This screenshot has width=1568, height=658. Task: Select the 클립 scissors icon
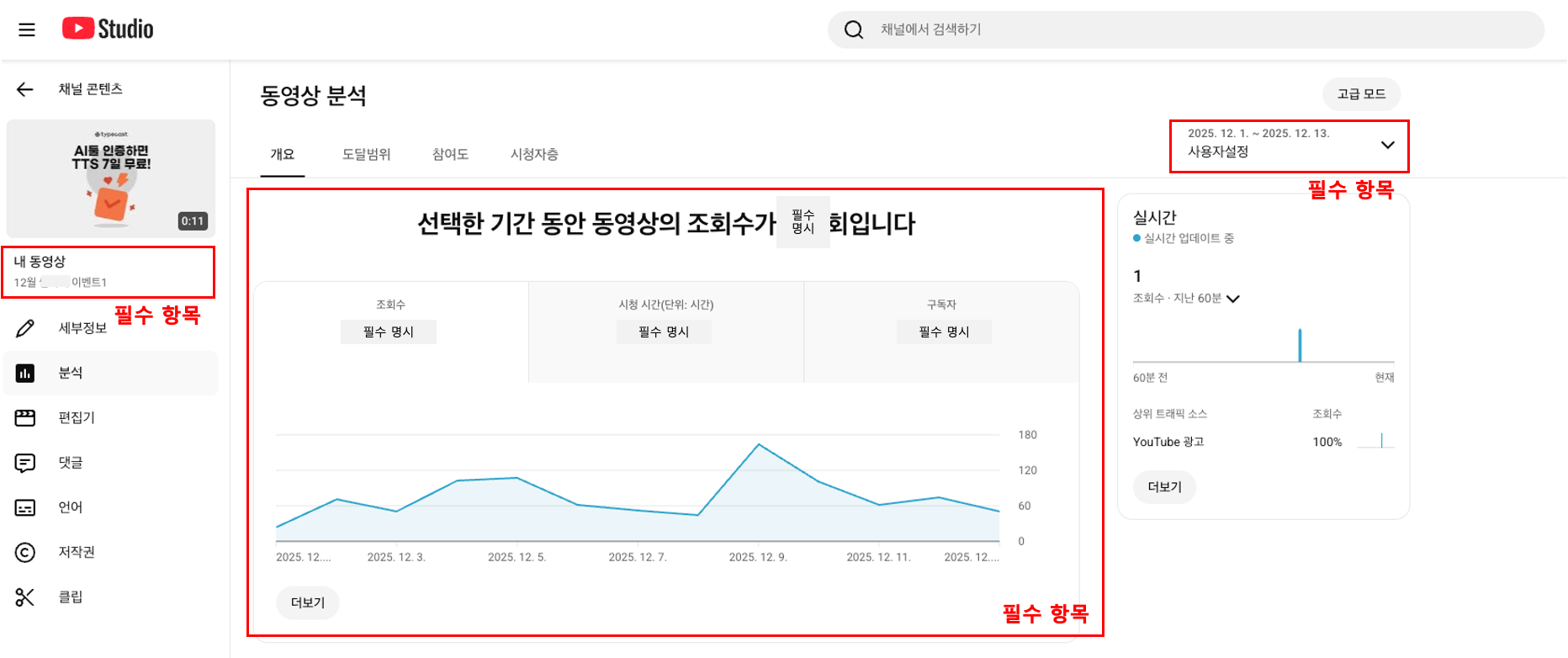(25, 597)
